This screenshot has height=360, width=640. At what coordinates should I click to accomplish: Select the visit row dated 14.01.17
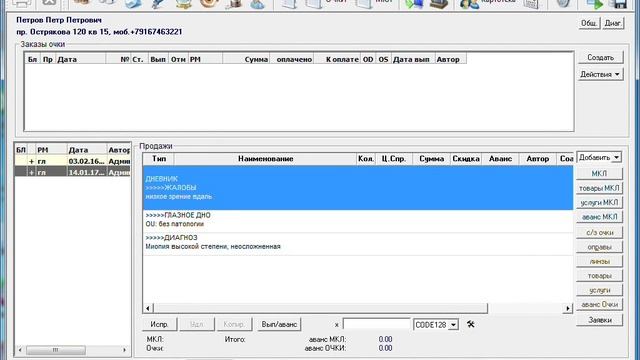click(x=73, y=172)
